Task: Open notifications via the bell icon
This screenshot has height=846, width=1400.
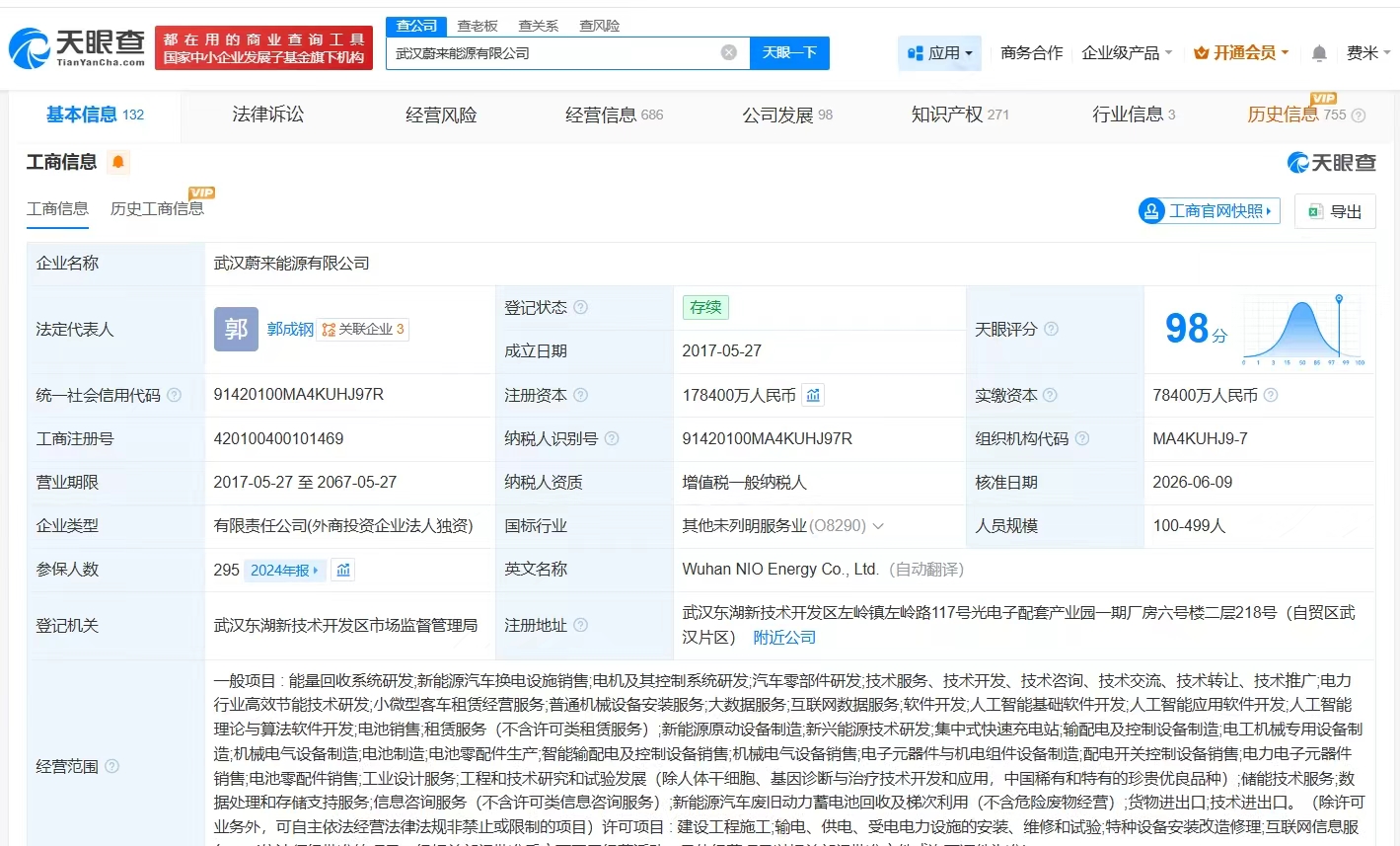Action: (x=1319, y=53)
